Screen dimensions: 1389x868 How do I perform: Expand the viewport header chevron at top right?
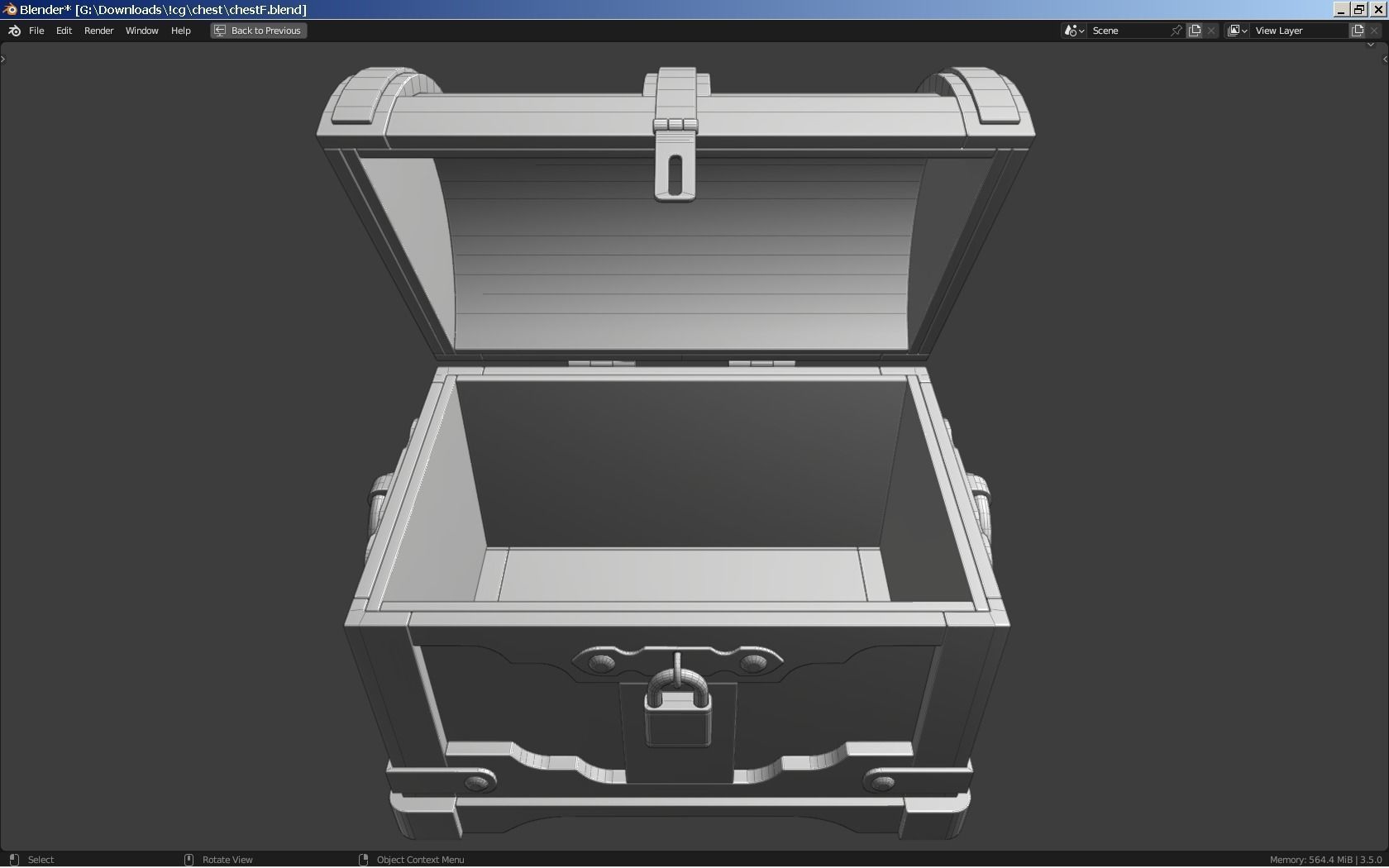[x=1371, y=45]
